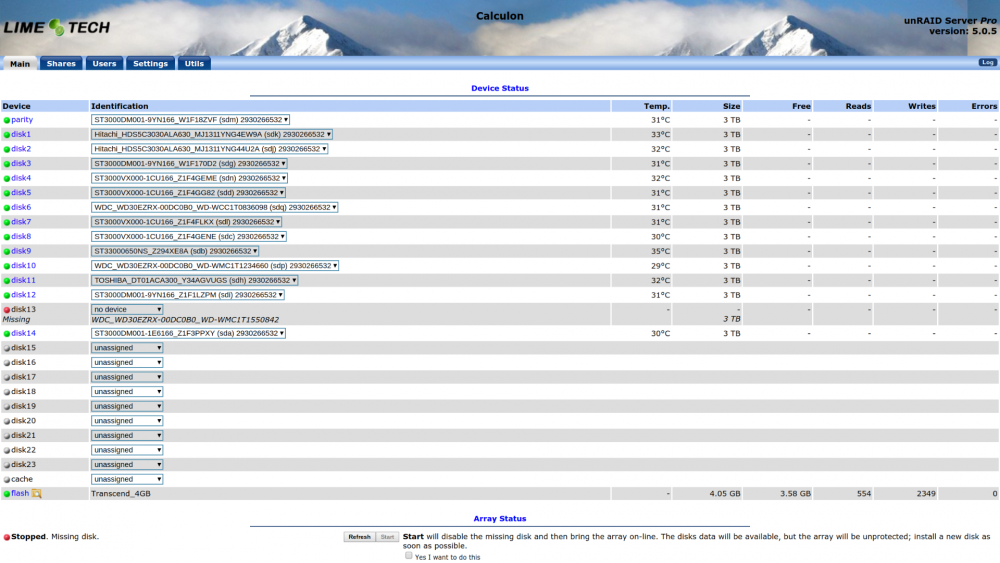Click the Lime Tech logo

coord(57,27)
